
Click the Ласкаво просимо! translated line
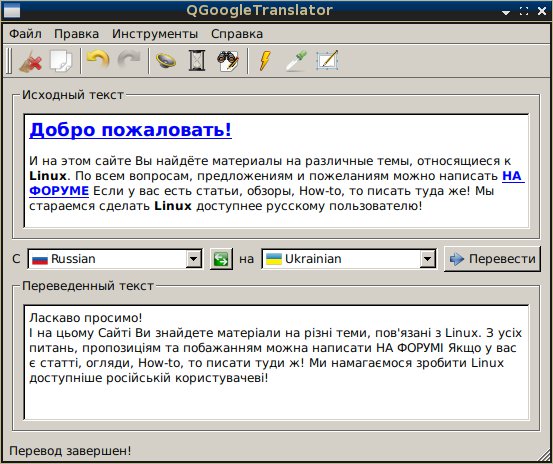pos(86,318)
